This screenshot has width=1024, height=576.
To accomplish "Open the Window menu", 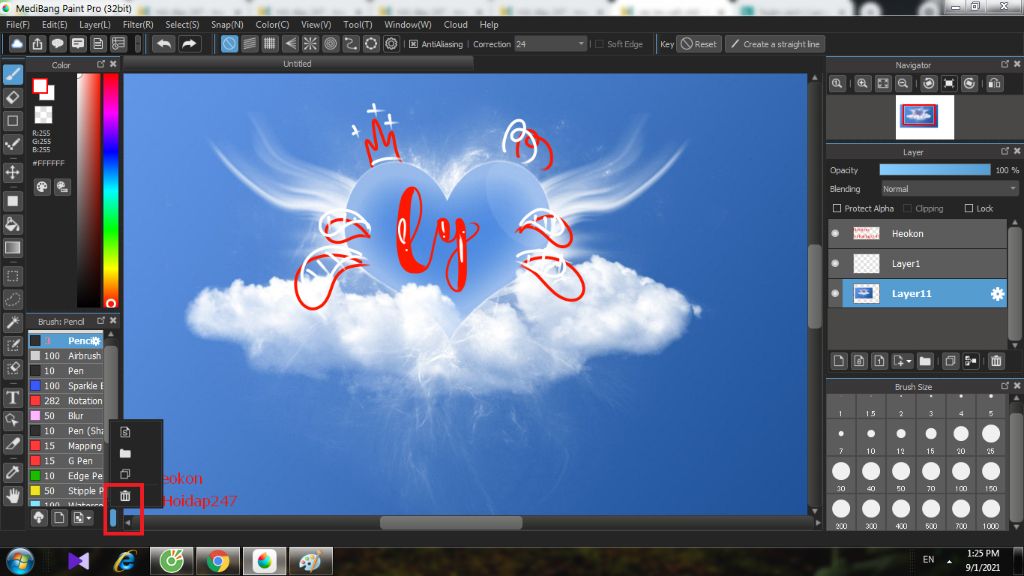I will pos(408,24).
